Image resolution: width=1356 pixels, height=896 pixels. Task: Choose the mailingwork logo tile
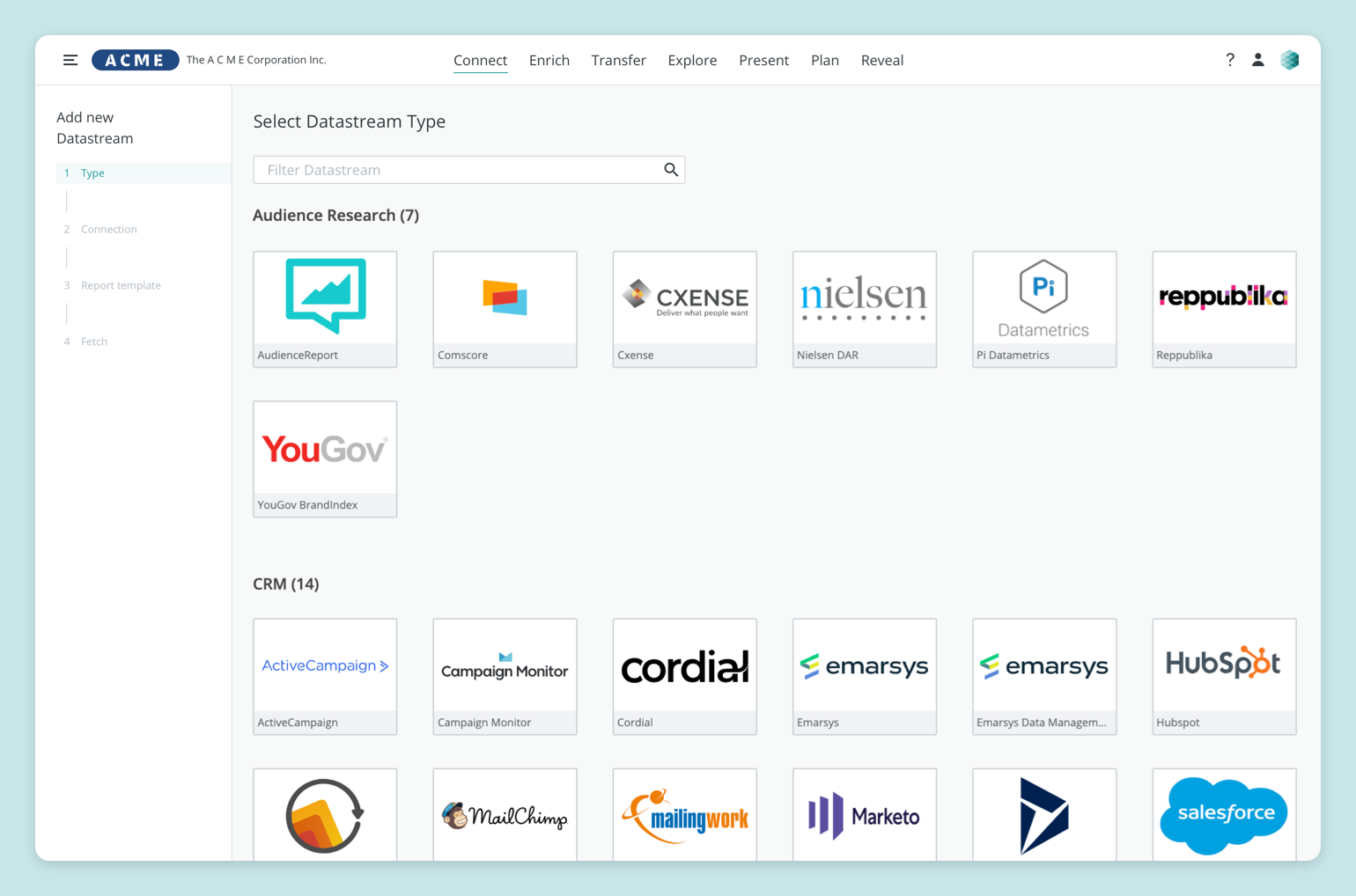[684, 815]
